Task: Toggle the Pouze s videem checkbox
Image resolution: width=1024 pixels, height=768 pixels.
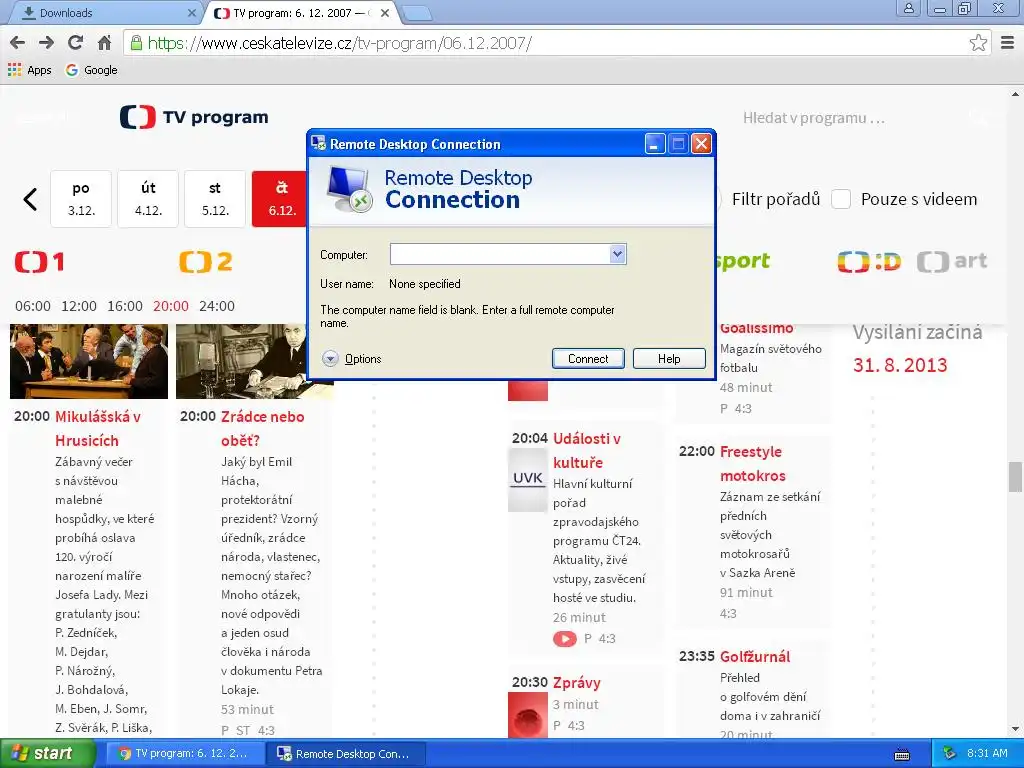Action: click(840, 199)
